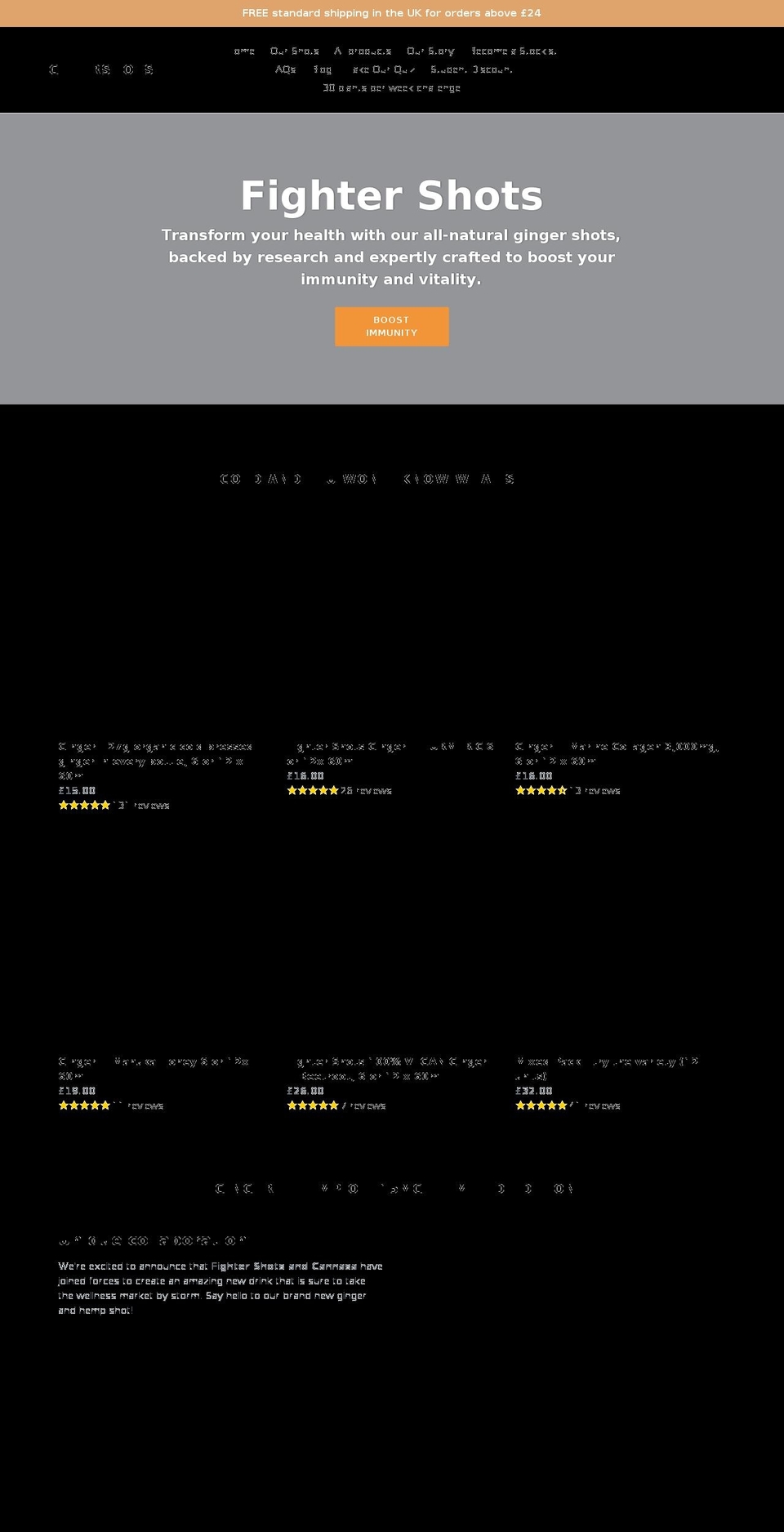The height and width of the screenshot is (1532, 784).
Task: Click star rating under £26.00 Beetroot product
Action: 336,1105
